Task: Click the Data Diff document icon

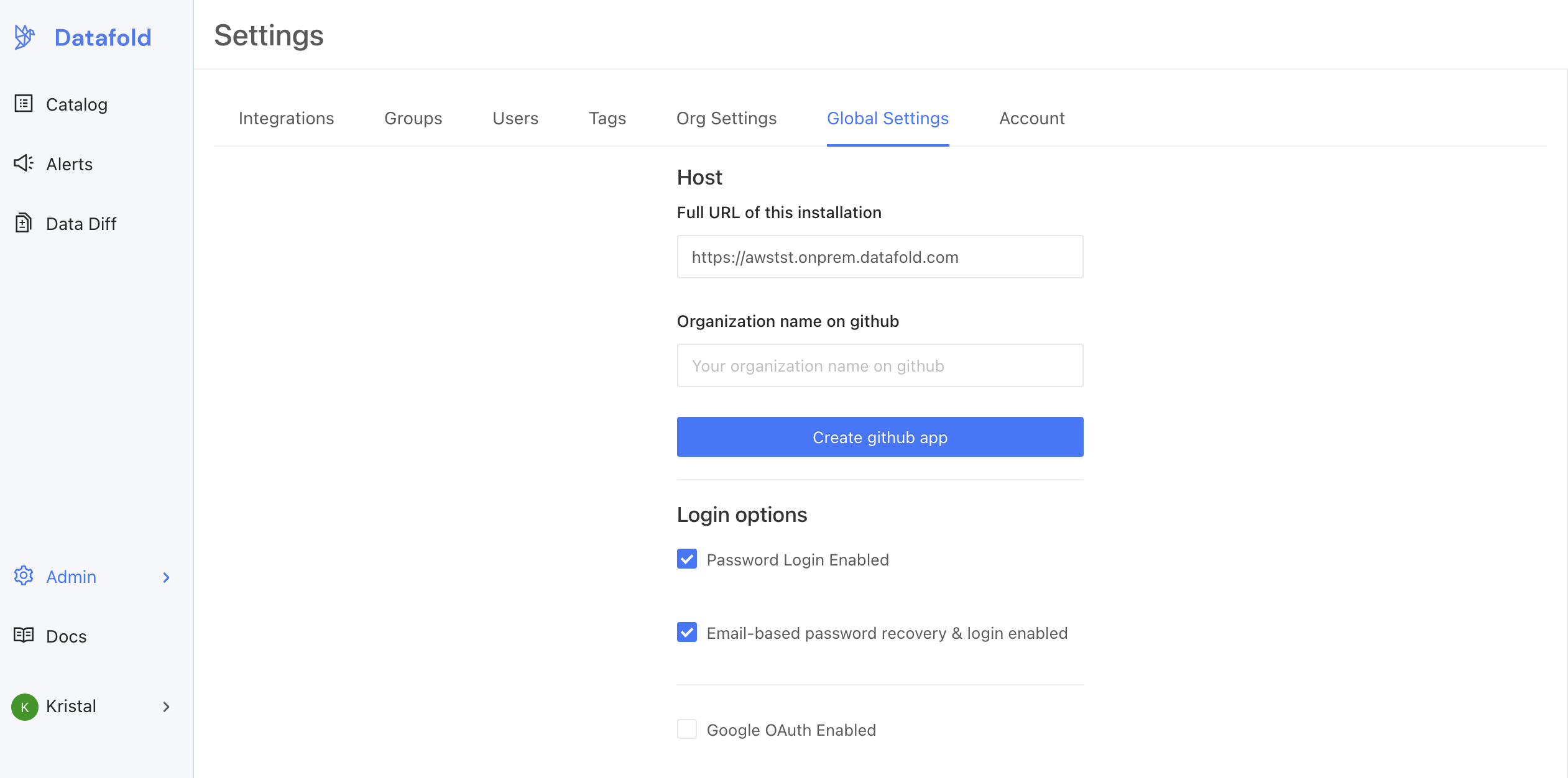Action: tap(24, 222)
